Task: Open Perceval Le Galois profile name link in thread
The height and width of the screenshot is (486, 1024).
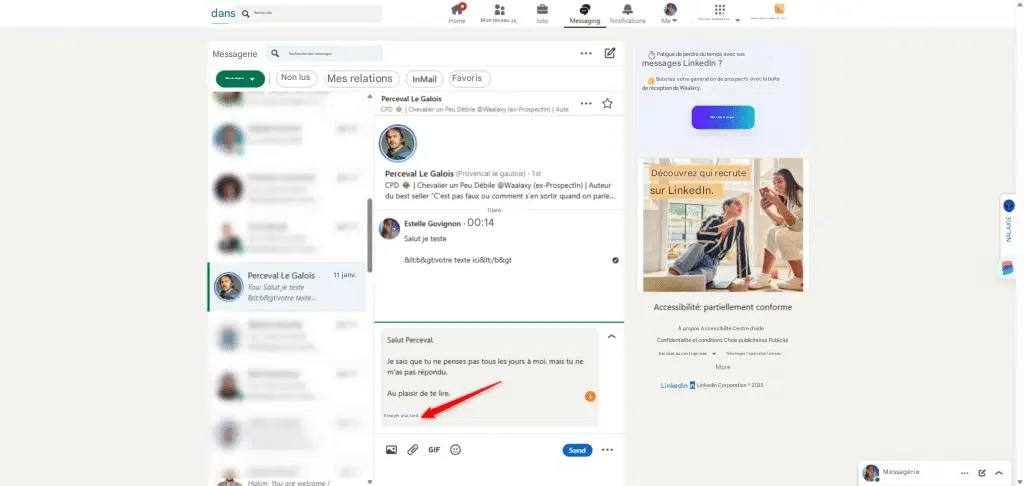Action: coord(419,174)
